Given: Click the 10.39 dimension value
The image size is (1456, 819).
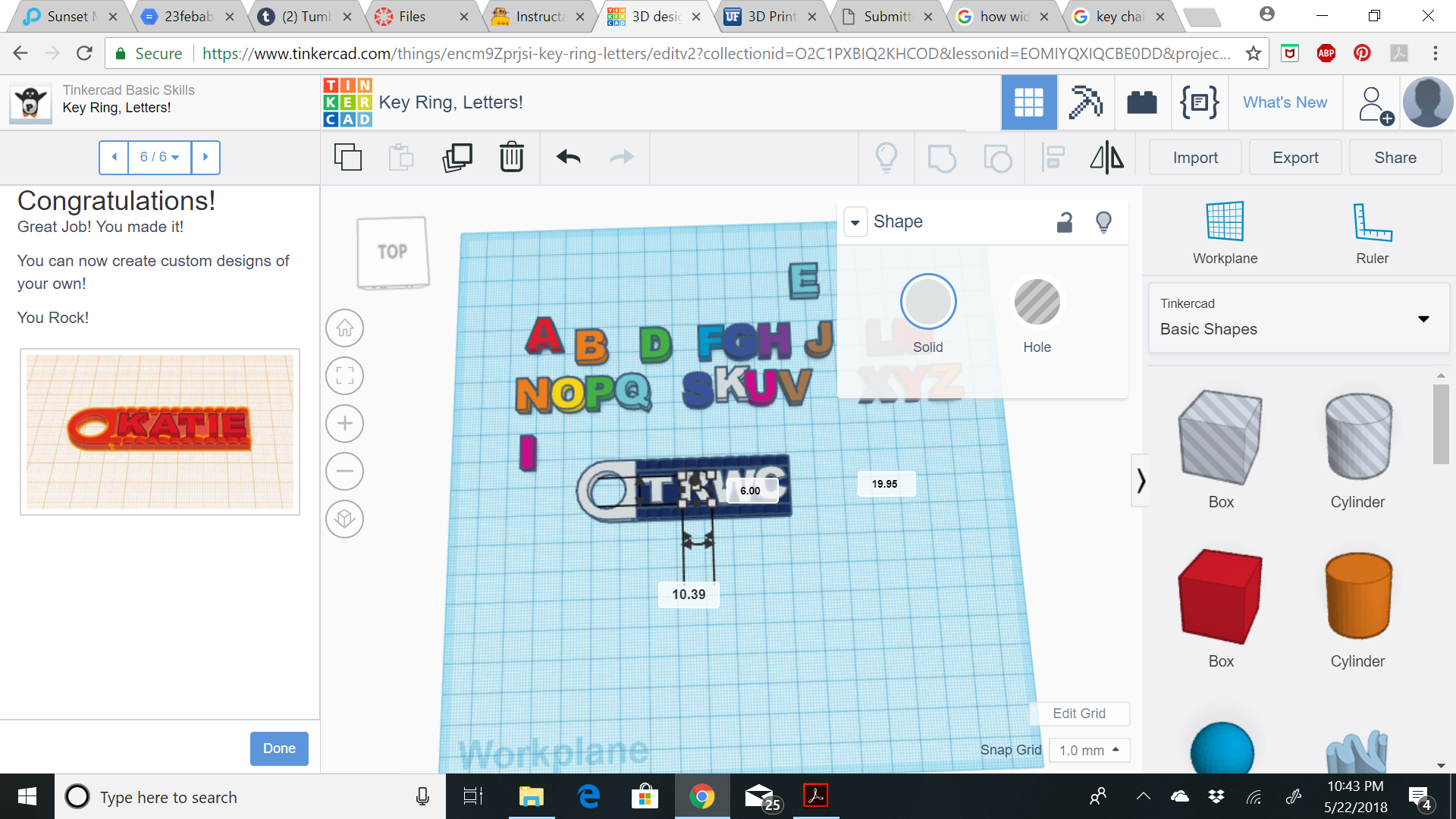Looking at the screenshot, I should [689, 595].
